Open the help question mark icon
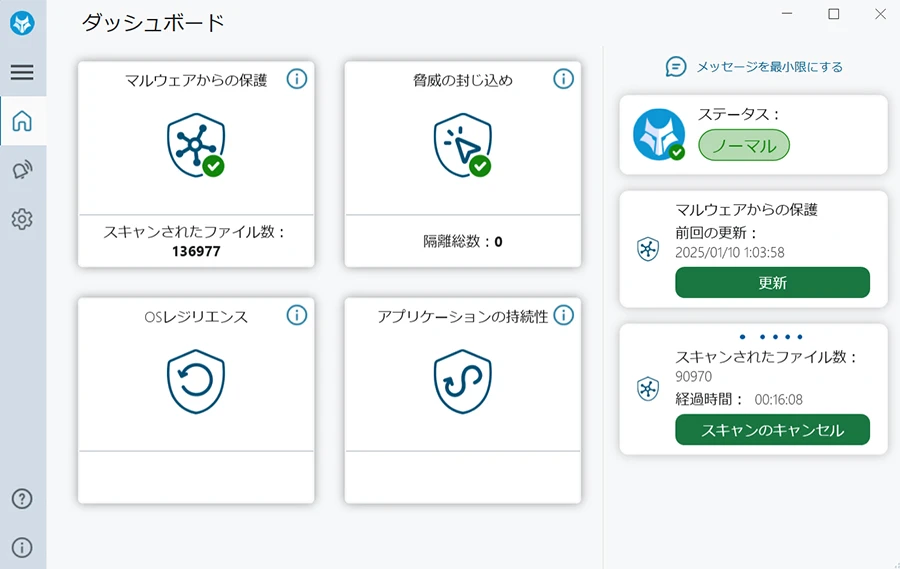This screenshot has width=900, height=569. coord(22,499)
